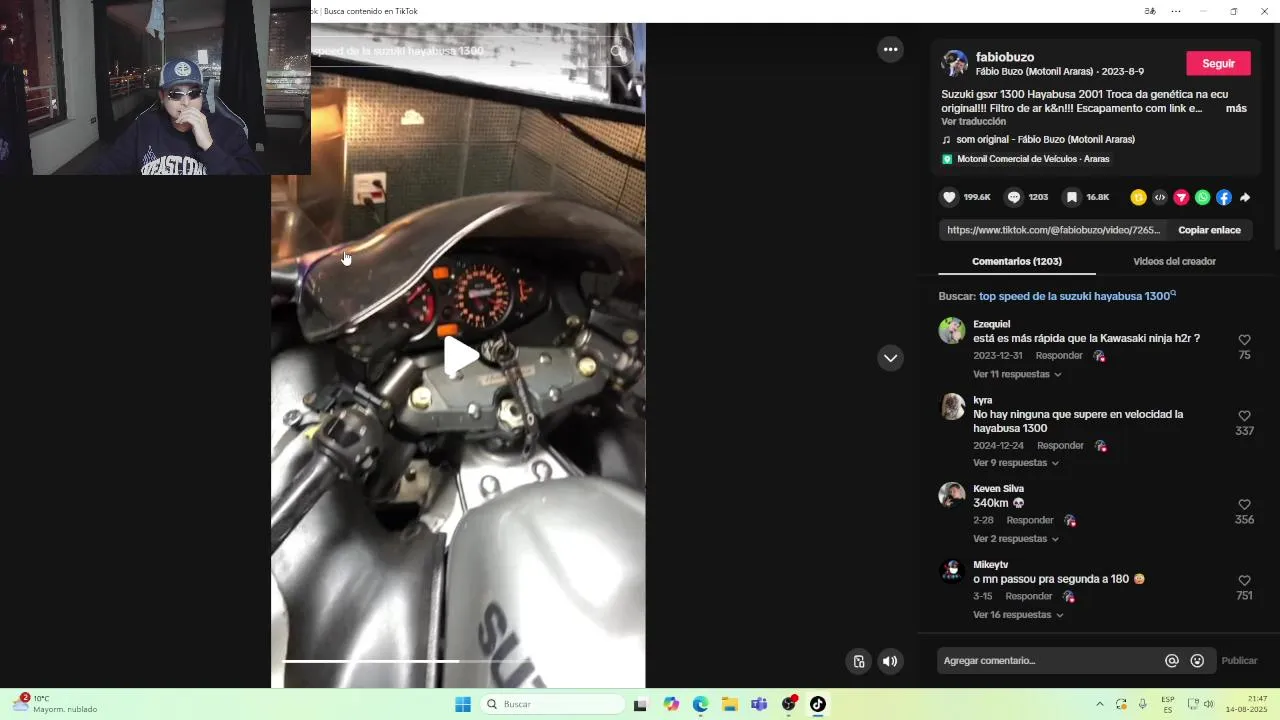The width and height of the screenshot is (1280, 720).
Task: Open the translate icon in title bar
Action: coord(1150,11)
